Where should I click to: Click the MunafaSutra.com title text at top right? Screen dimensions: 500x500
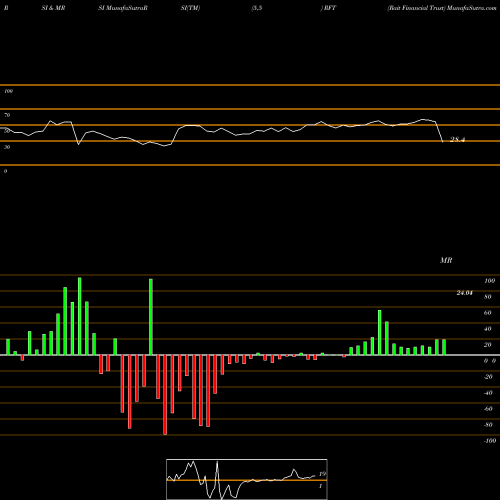tap(471, 8)
